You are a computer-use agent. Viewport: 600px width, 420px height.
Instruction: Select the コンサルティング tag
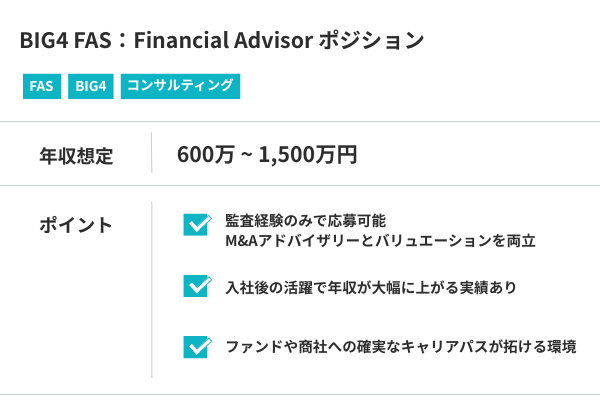180,86
